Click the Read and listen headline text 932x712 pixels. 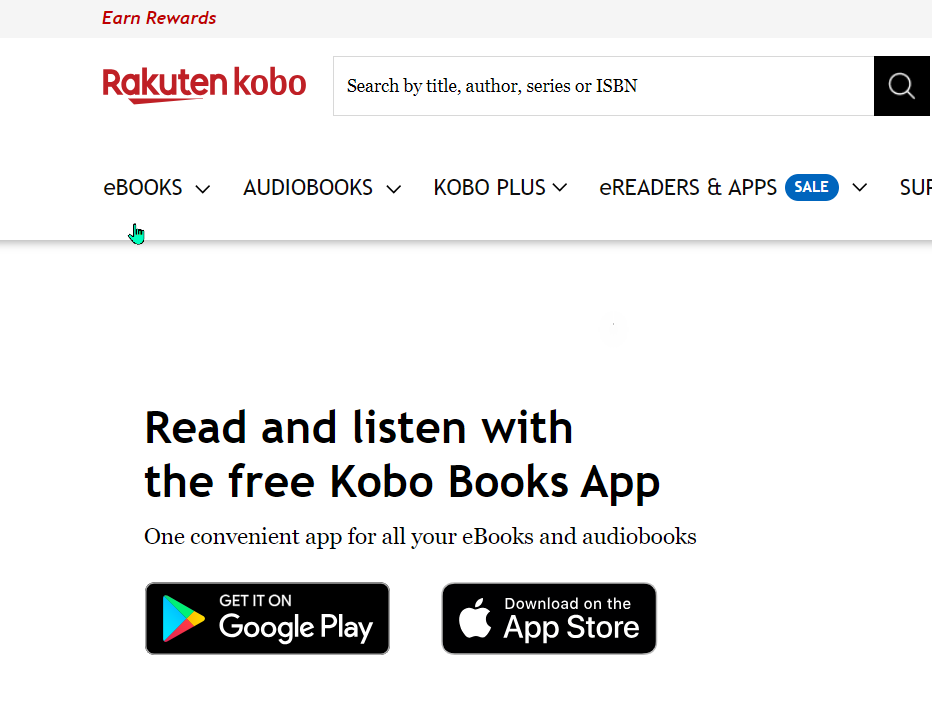[x=402, y=455]
